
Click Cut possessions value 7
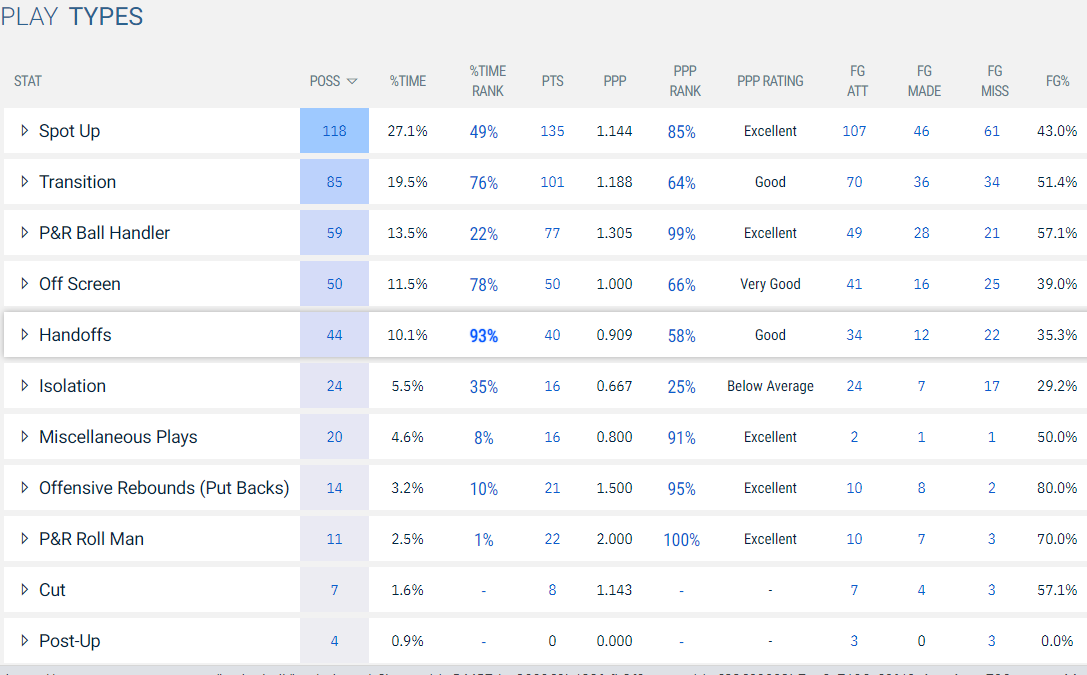point(334,590)
